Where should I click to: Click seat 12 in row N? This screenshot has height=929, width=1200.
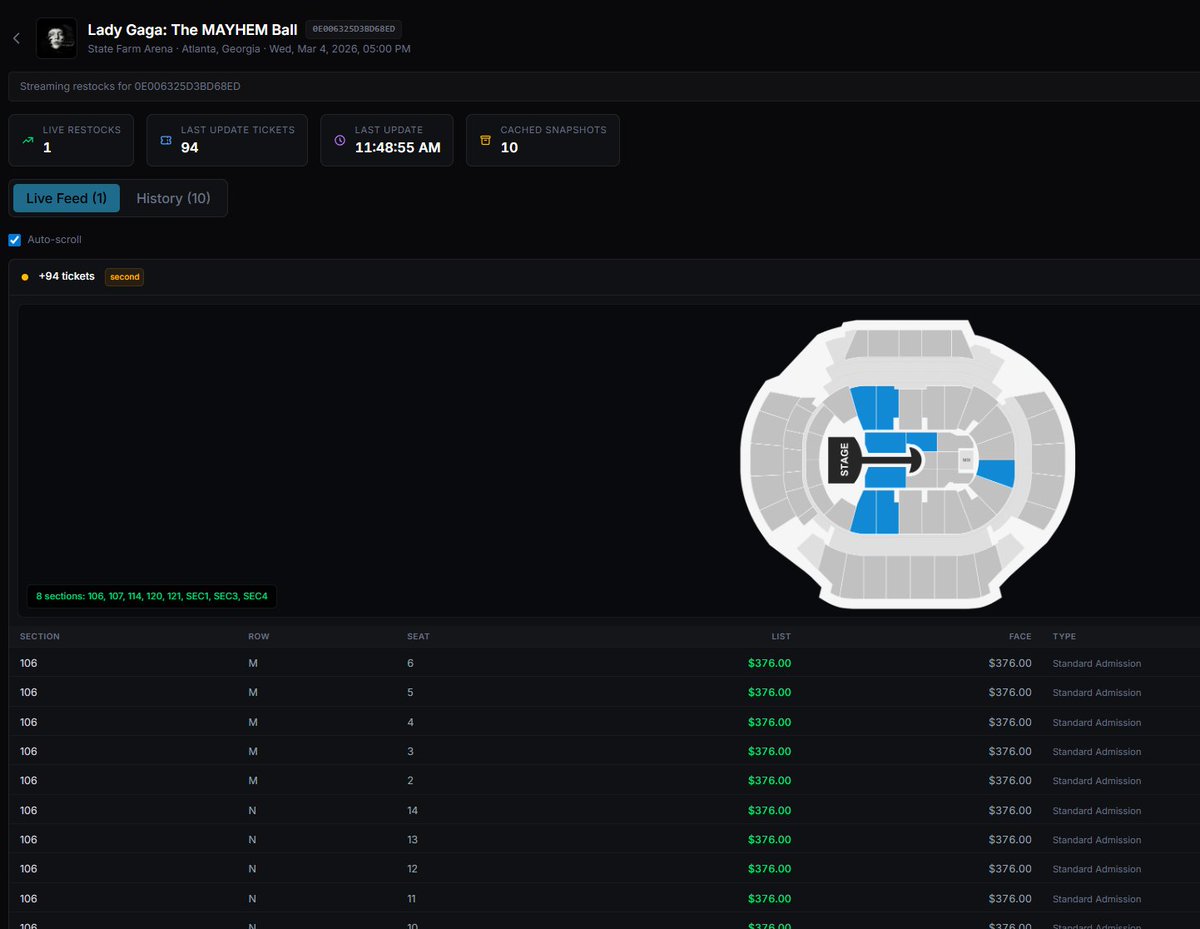tap(413, 869)
